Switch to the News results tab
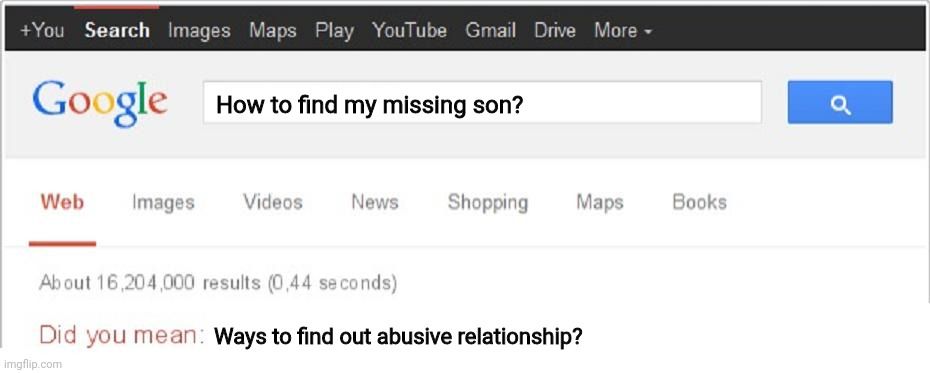Viewport: 930px width, 373px height. 375,202
